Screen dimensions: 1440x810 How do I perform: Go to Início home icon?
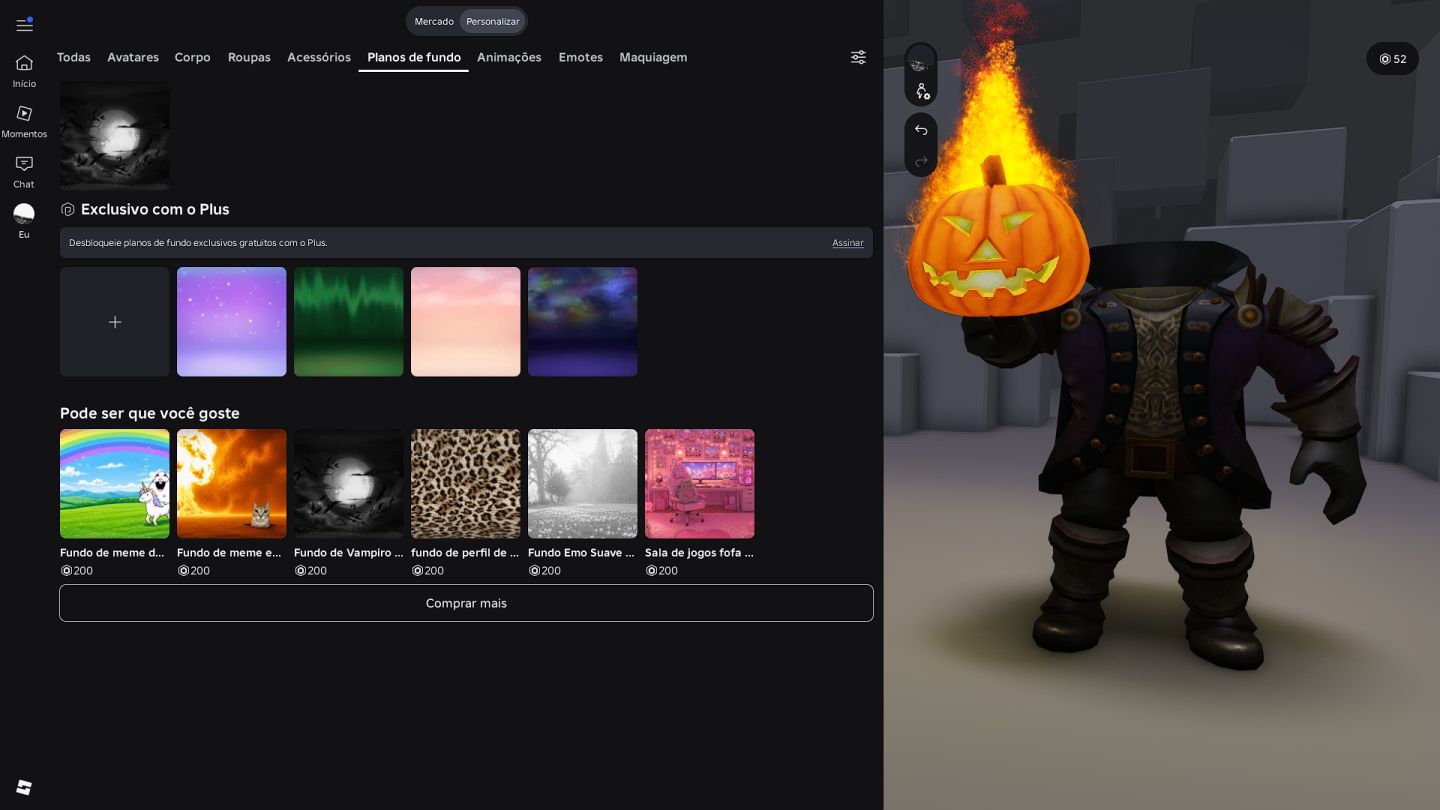24,63
